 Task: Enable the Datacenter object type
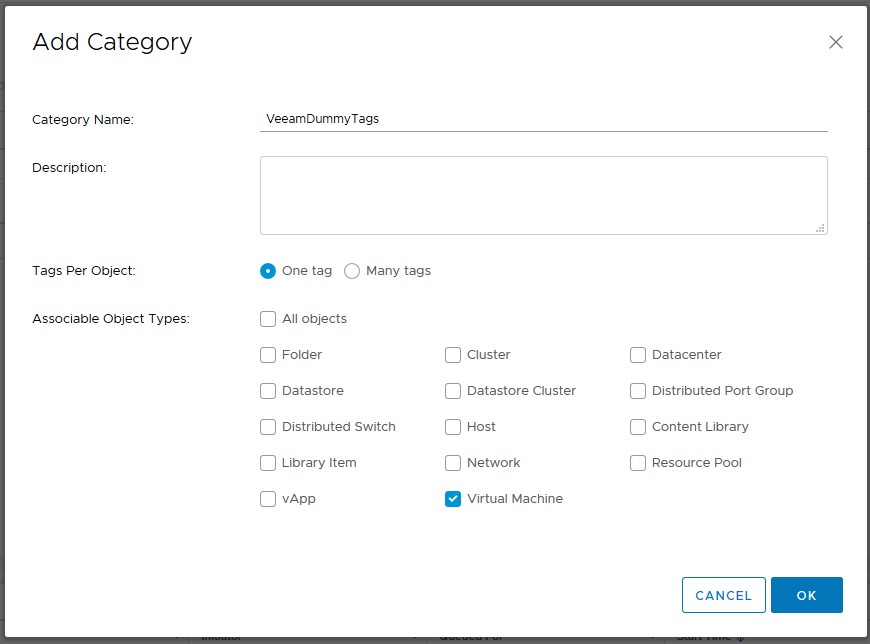tap(637, 355)
